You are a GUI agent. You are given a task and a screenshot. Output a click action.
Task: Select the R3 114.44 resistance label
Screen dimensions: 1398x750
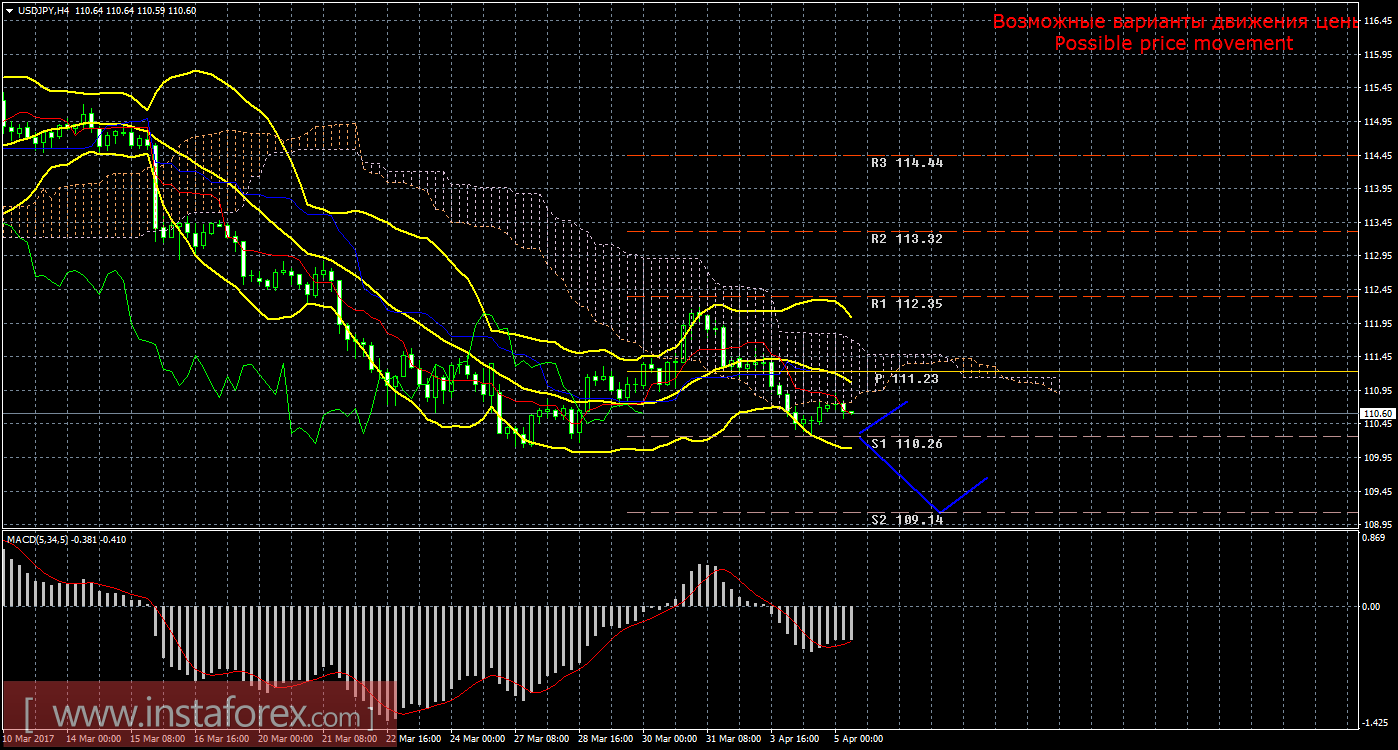point(906,162)
